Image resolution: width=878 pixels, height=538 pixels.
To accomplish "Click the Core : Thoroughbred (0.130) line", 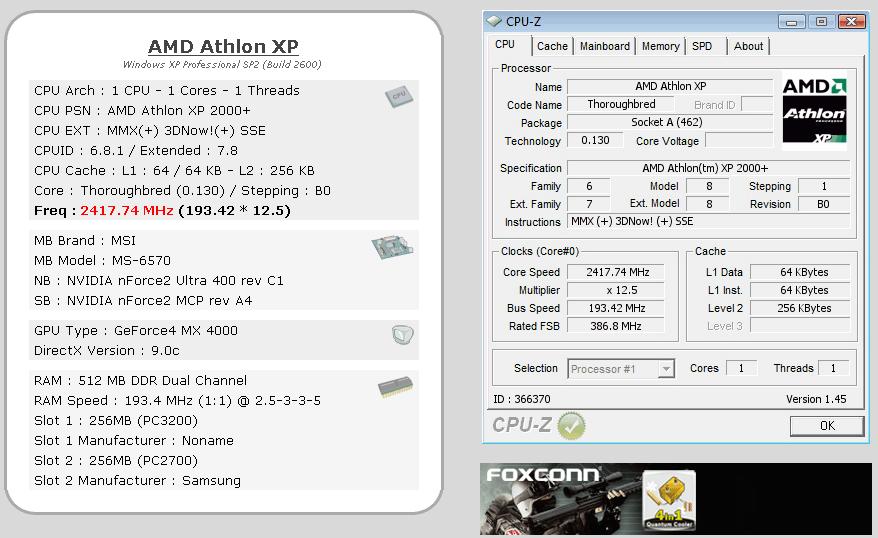I will (182, 191).
